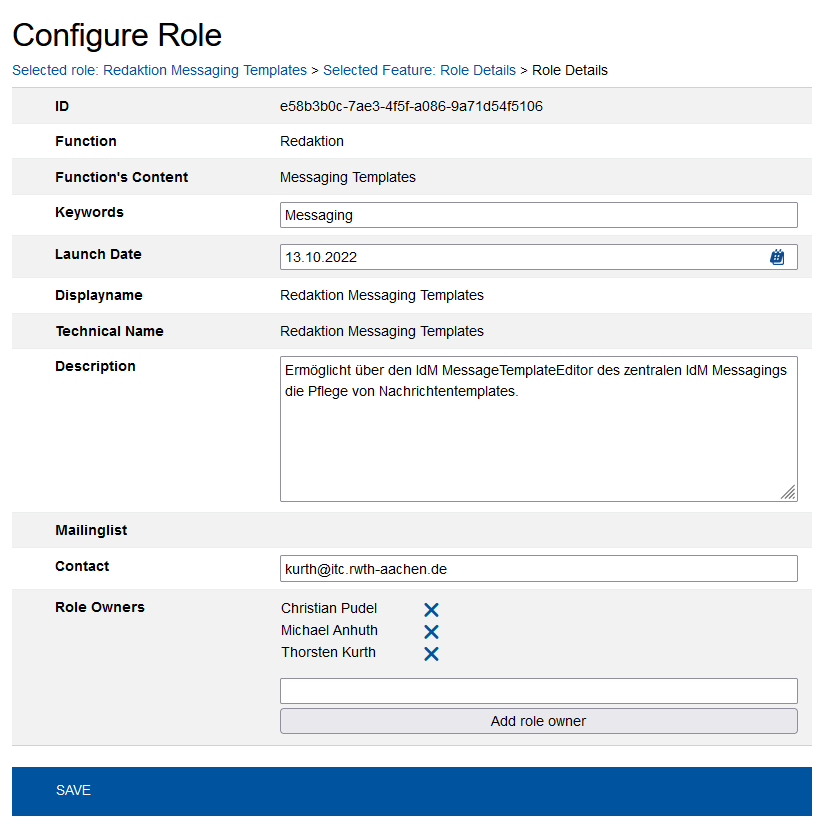Focus the empty new role owner field

coord(538,690)
